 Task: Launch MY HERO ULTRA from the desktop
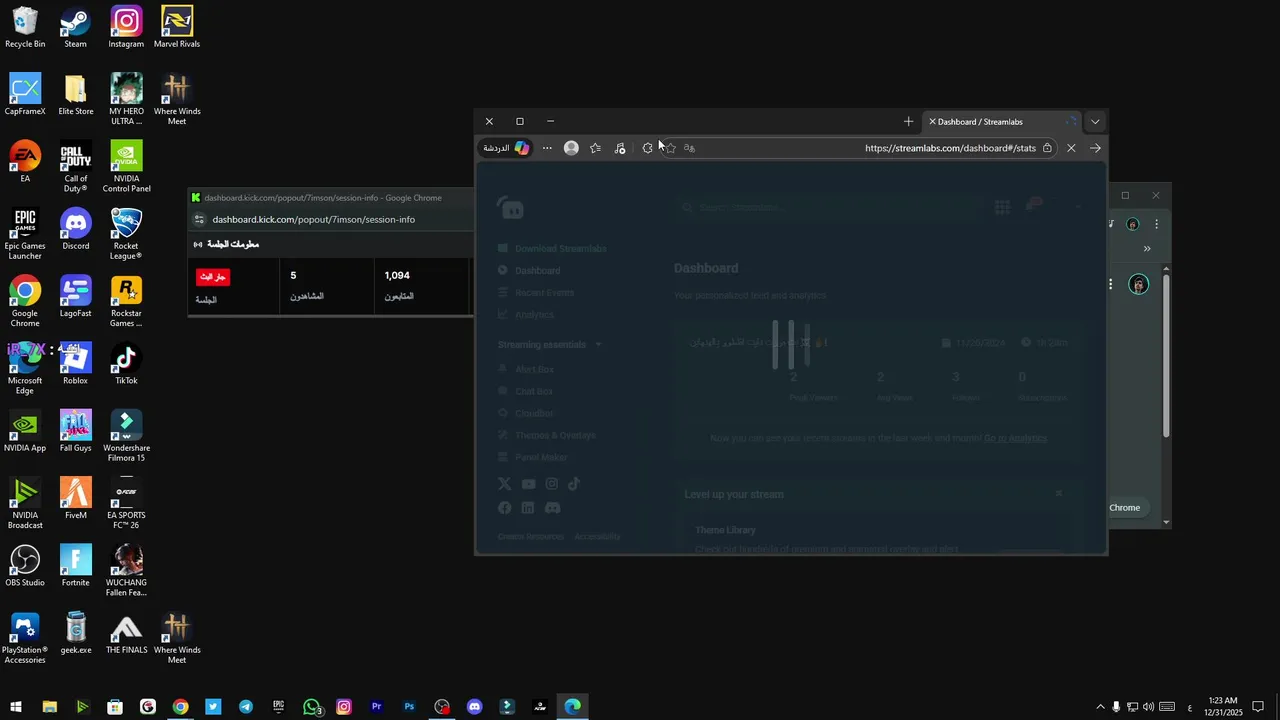click(126, 99)
